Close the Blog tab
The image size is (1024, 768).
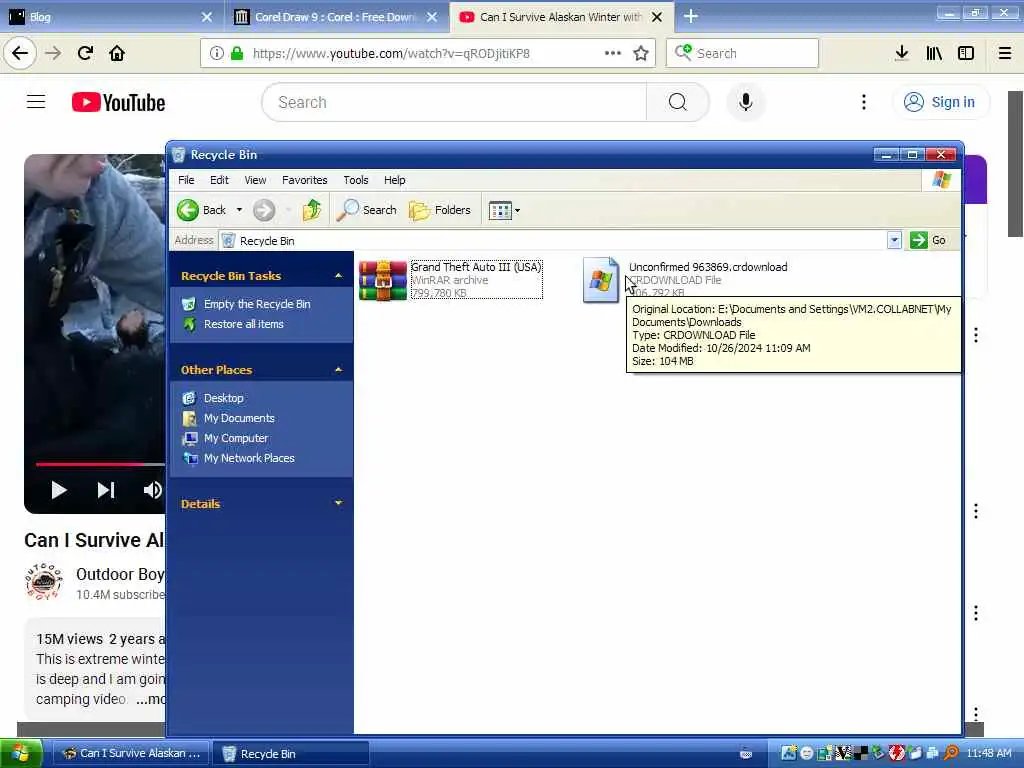point(207,17)
